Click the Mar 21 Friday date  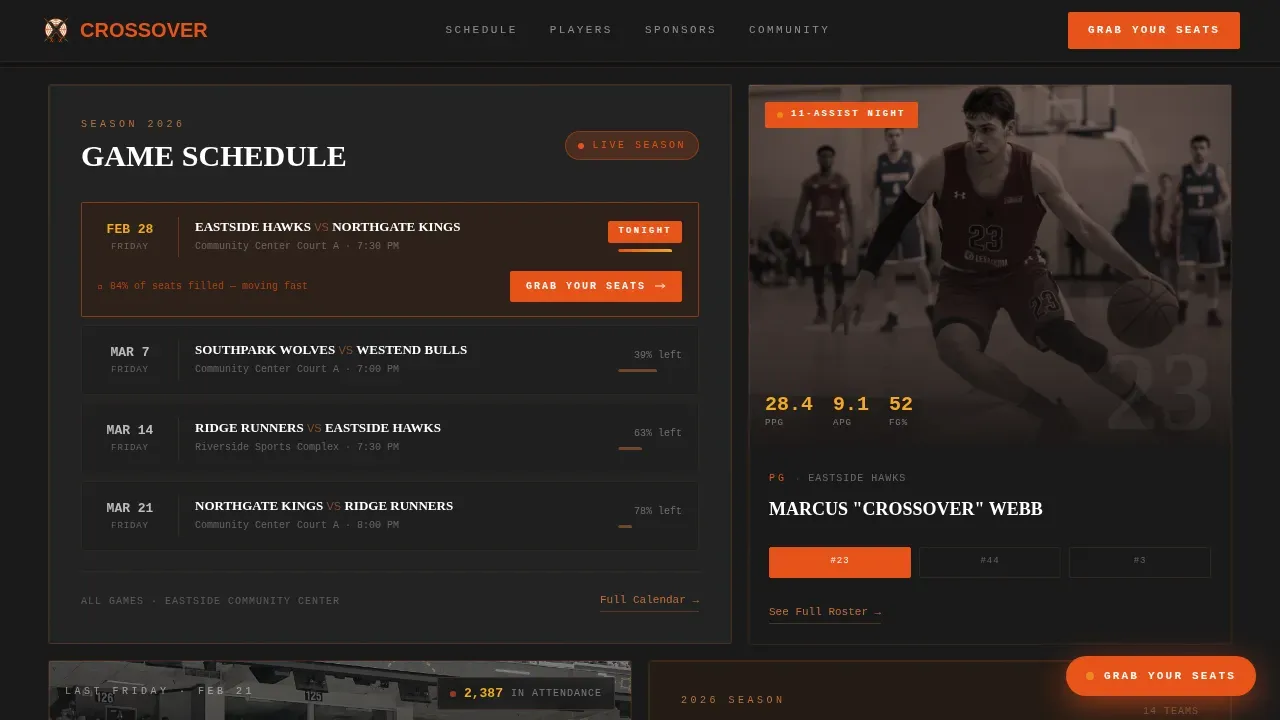tap(130, 516)
